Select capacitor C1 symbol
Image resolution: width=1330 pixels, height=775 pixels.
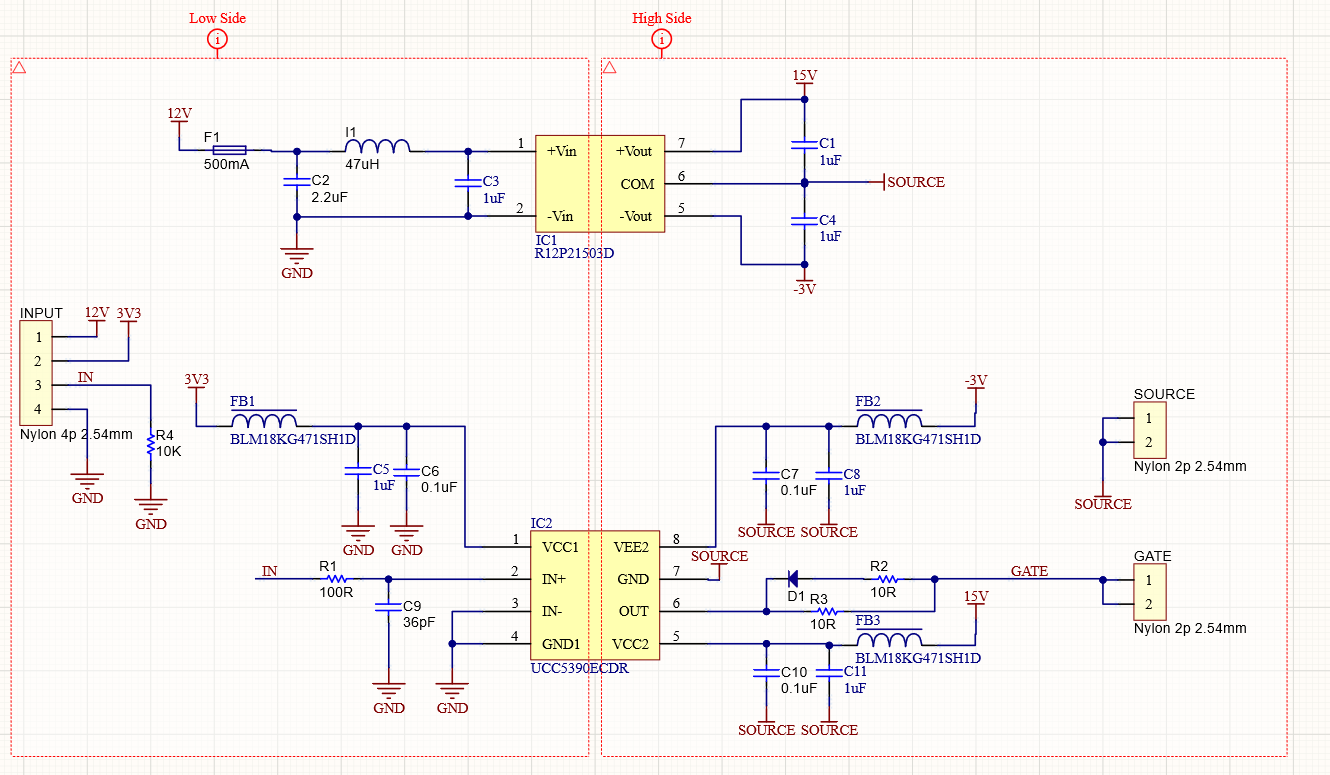(x=804, y=145)
